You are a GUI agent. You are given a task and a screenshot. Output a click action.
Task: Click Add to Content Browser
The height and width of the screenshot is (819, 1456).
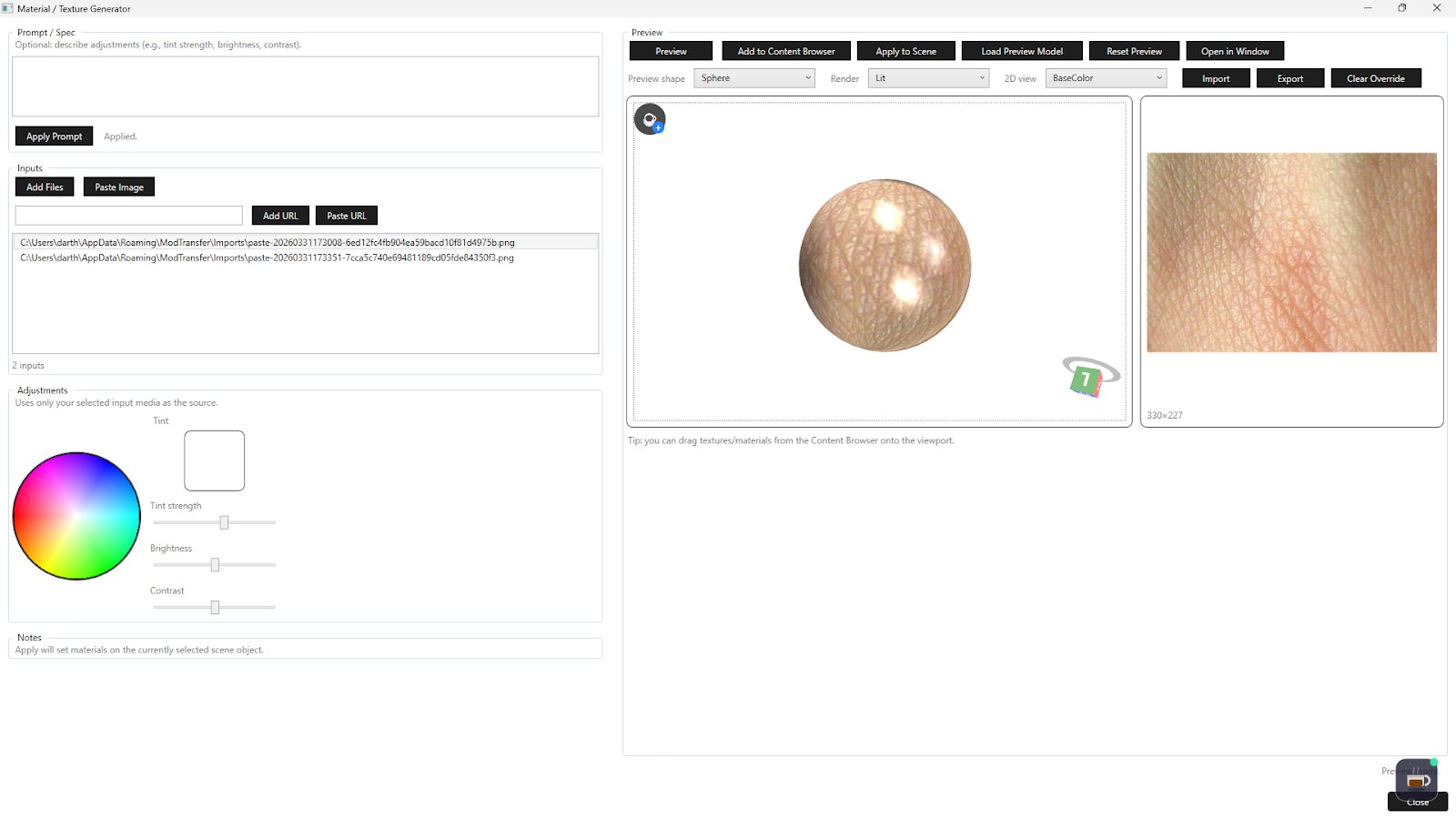coord(786,51)
